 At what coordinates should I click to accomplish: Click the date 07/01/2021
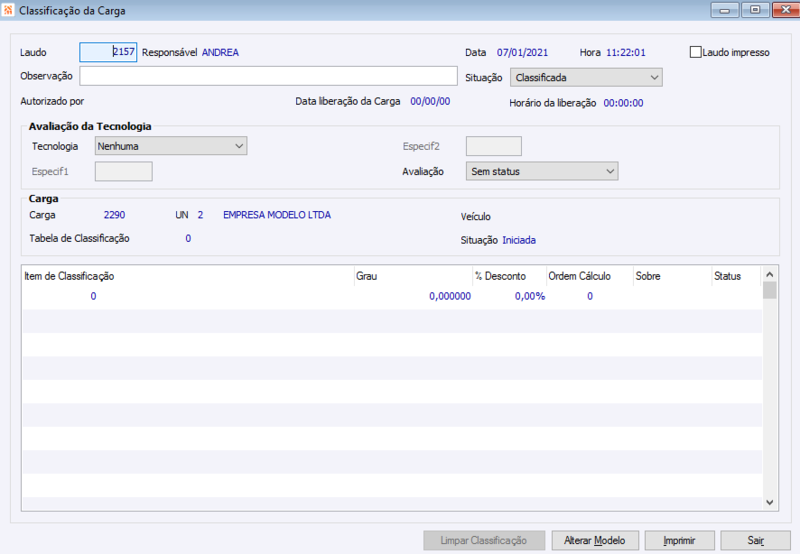coord(522,52)
